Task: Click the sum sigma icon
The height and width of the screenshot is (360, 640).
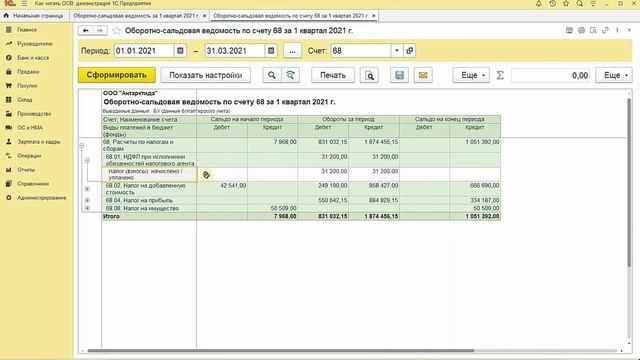Action: pyautogui.click(x=500, y=75)
